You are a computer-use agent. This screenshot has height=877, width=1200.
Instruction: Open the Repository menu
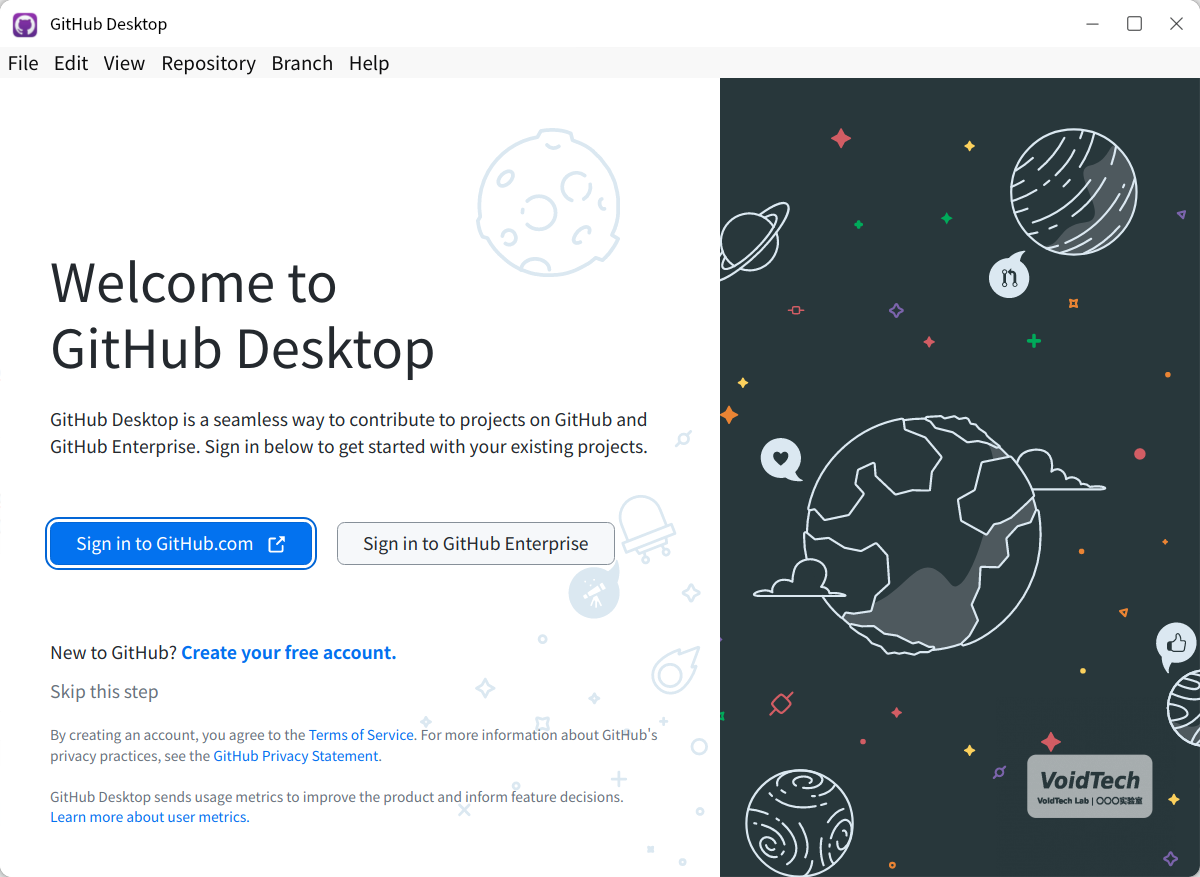tap(208, 63)
